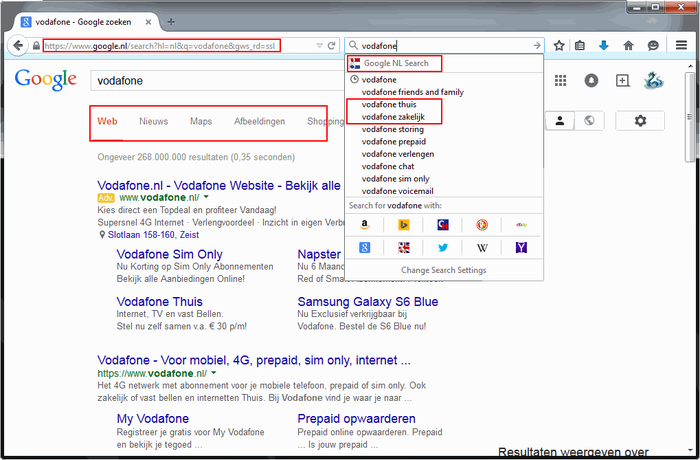Select the history entry 'vodafone' suggestion
Screen dimensions: 700x460
444,79
